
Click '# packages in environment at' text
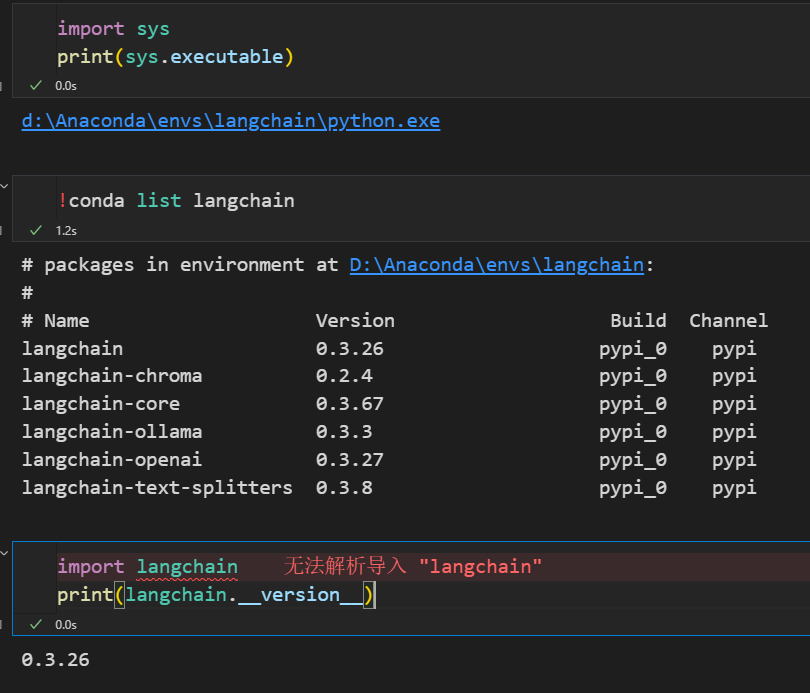point(180,265)
